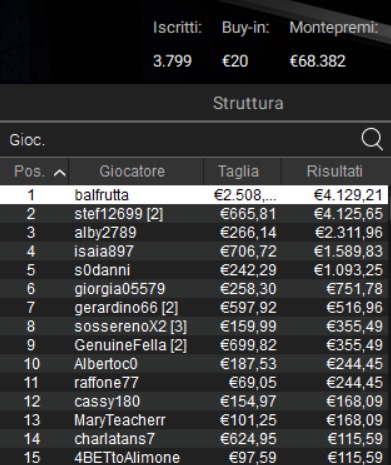Sort by the Pos. column arrow
This screenshot has width=391, height=465.
click(60, 173)
